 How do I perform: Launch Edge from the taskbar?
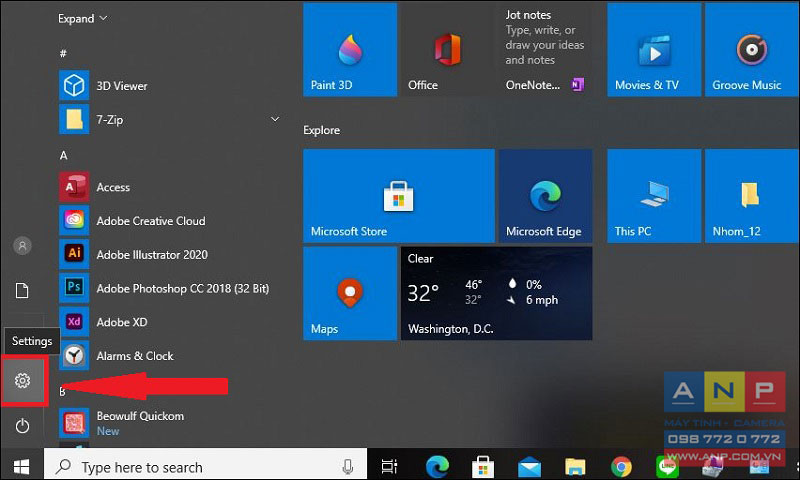pyautogui.click(x=437, y=466)
